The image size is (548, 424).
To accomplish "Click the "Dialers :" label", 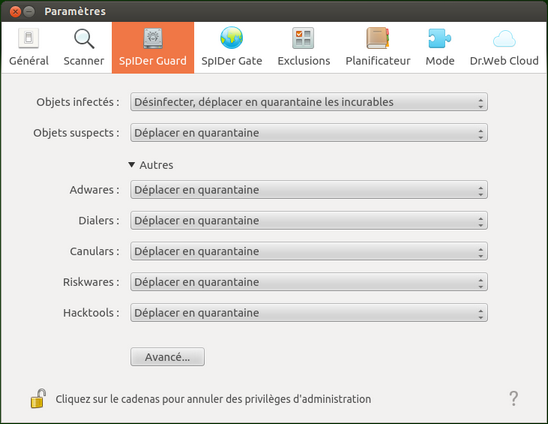I will [99, 221].
